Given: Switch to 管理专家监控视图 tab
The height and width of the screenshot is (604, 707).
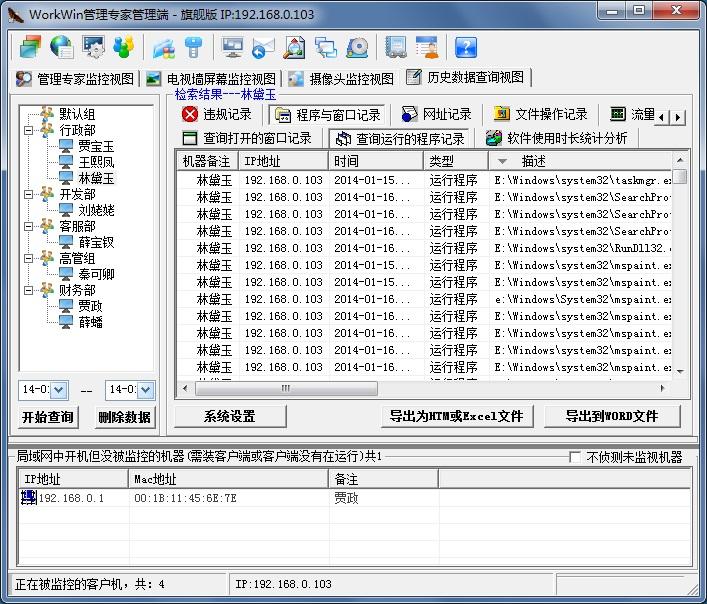Looking at the screenshot, I should click(x=75, y=79).
